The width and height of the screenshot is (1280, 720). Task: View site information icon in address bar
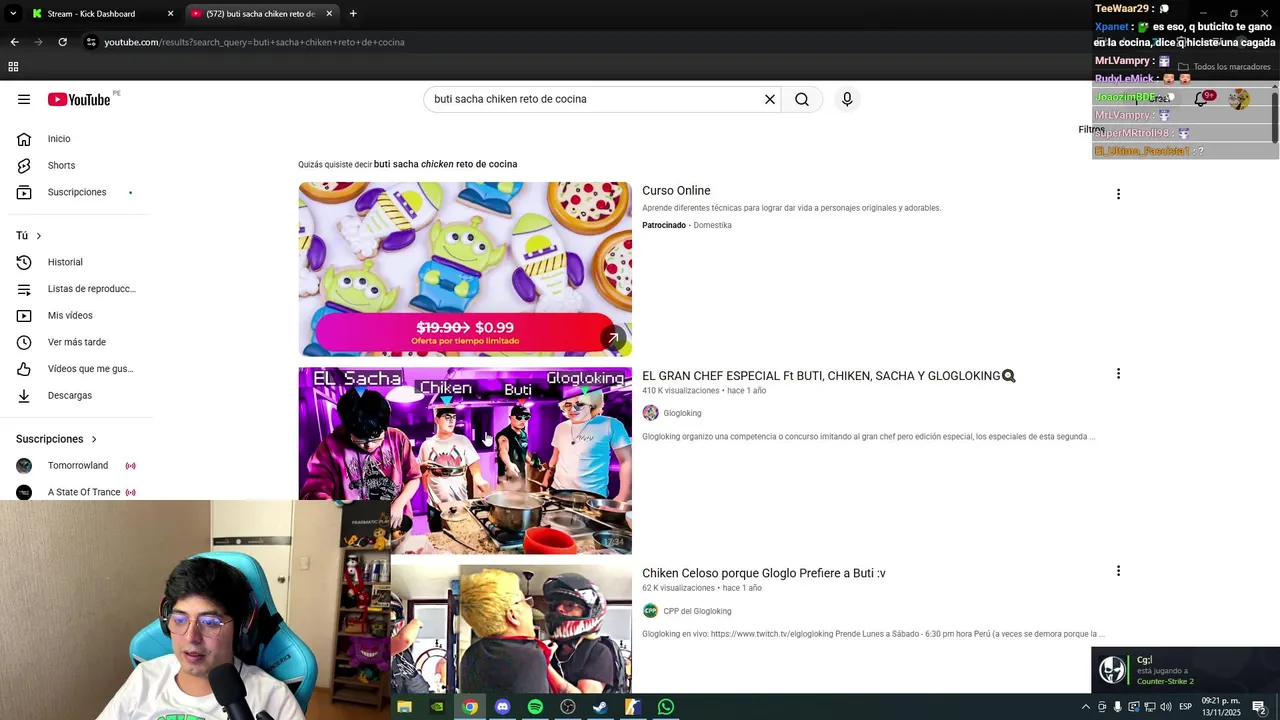click(91, 42)
